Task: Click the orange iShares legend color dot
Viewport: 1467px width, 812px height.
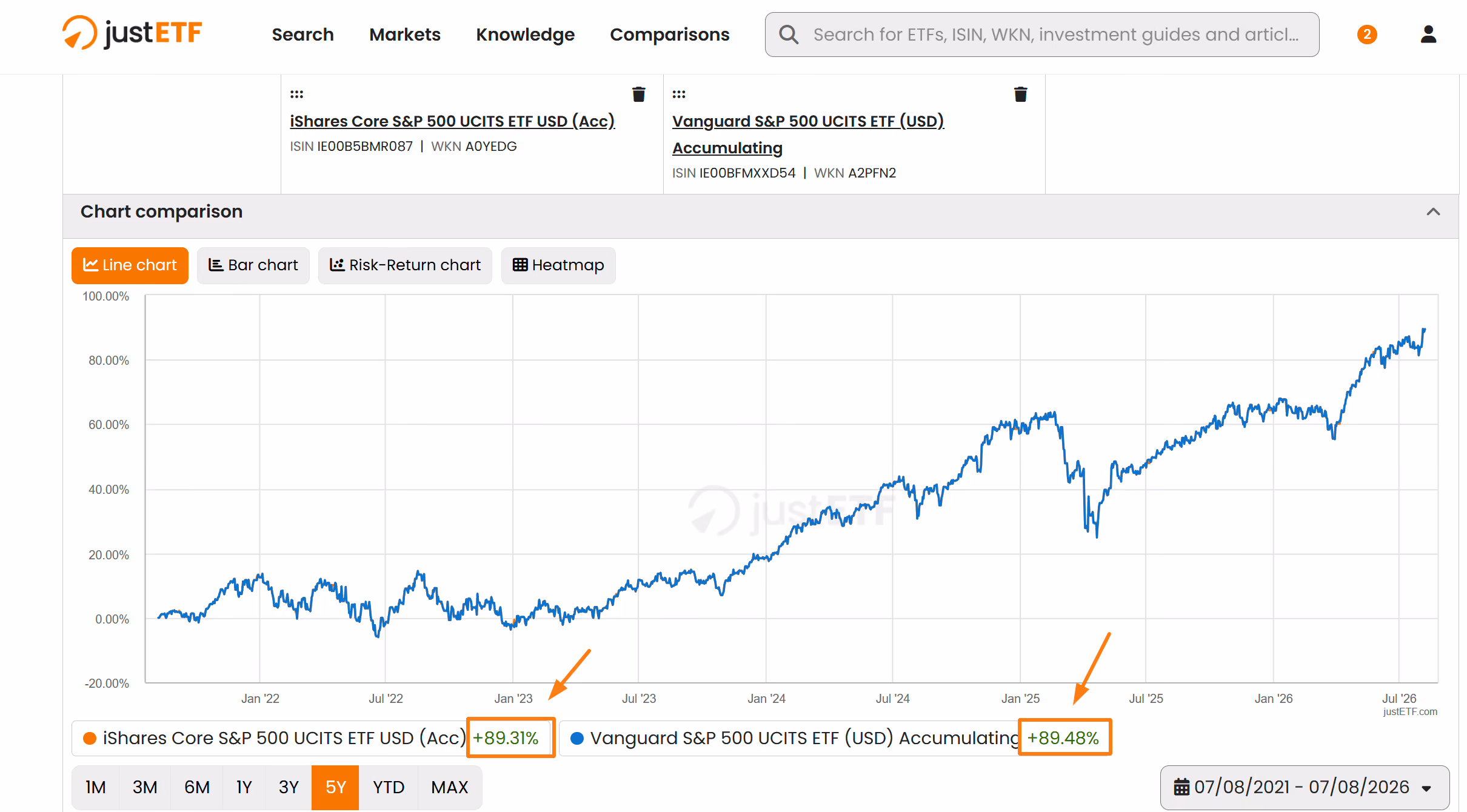Action: coord(90,738)
